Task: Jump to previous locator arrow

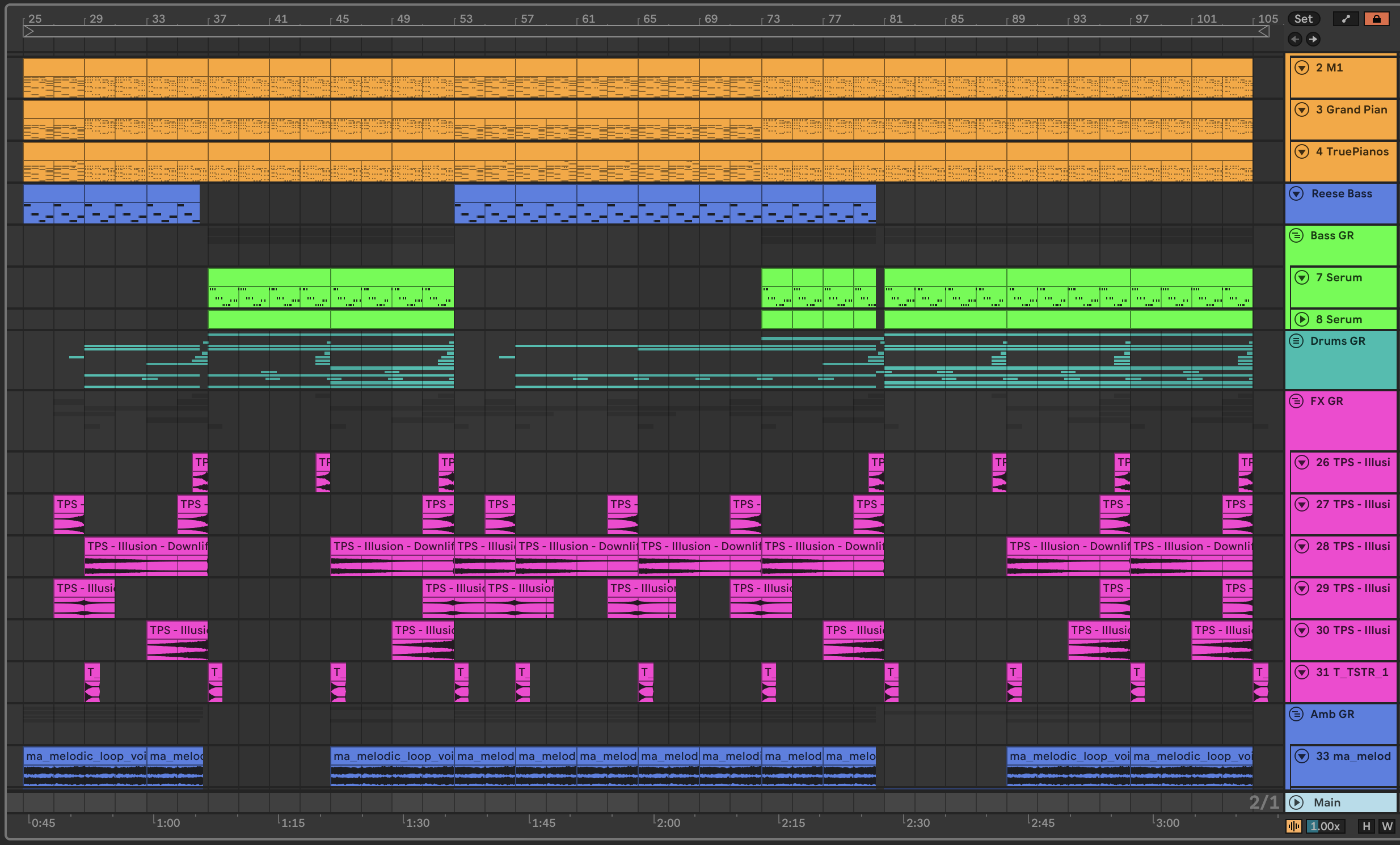Action: [x=1295, y=39]
